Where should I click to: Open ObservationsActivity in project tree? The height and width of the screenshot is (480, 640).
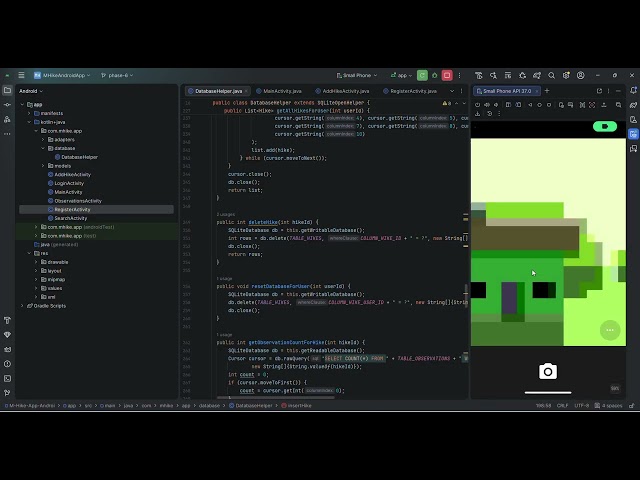(x=78, y=201)
